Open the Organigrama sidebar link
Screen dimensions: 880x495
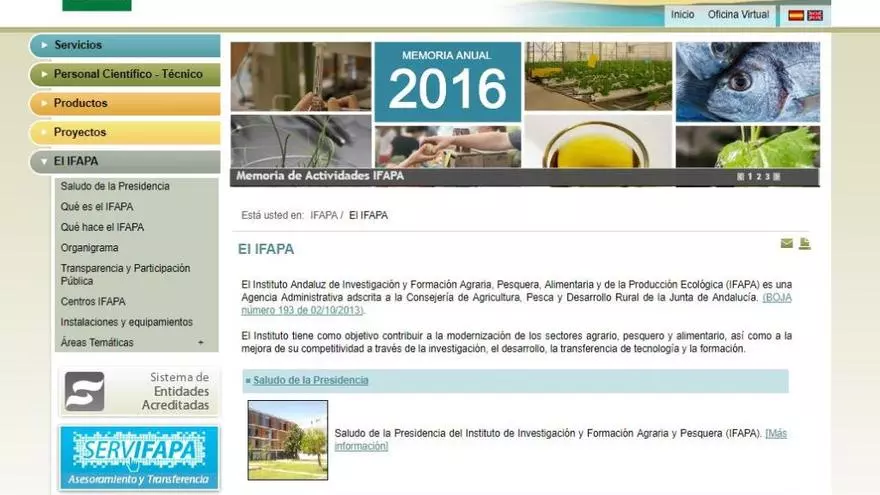point(89,248)
